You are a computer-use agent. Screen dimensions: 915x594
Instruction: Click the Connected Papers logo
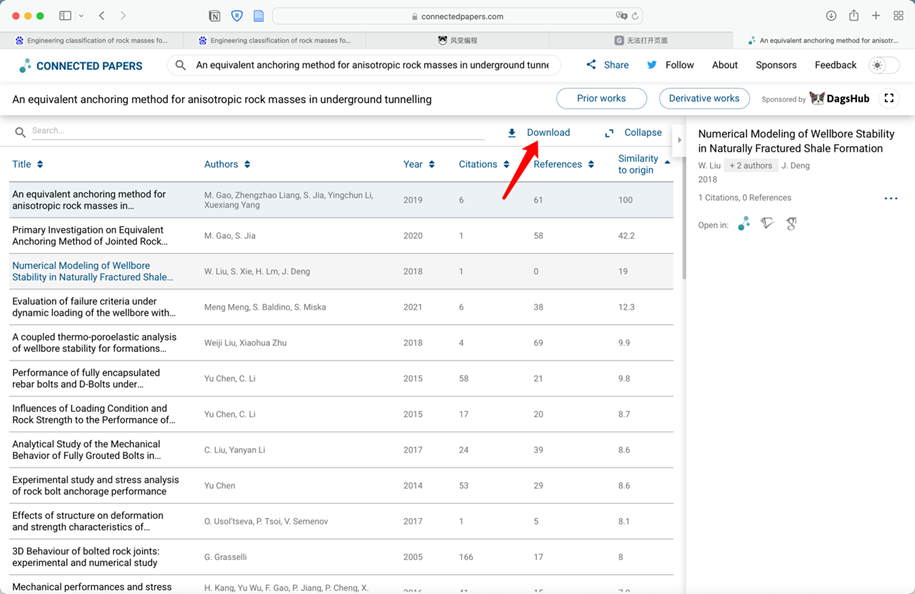pos(81,66)
